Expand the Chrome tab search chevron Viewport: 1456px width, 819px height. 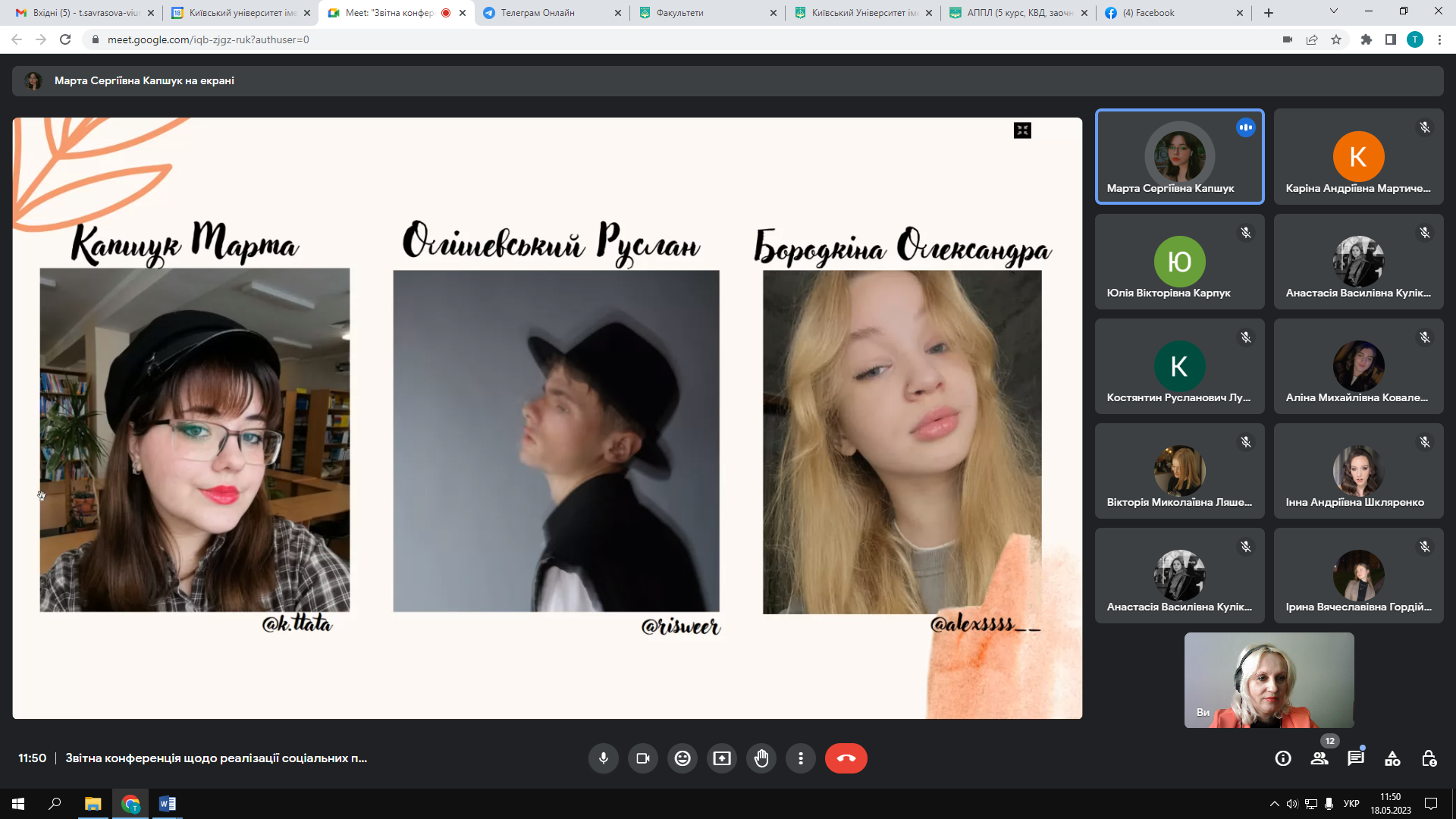point(1333,11)
